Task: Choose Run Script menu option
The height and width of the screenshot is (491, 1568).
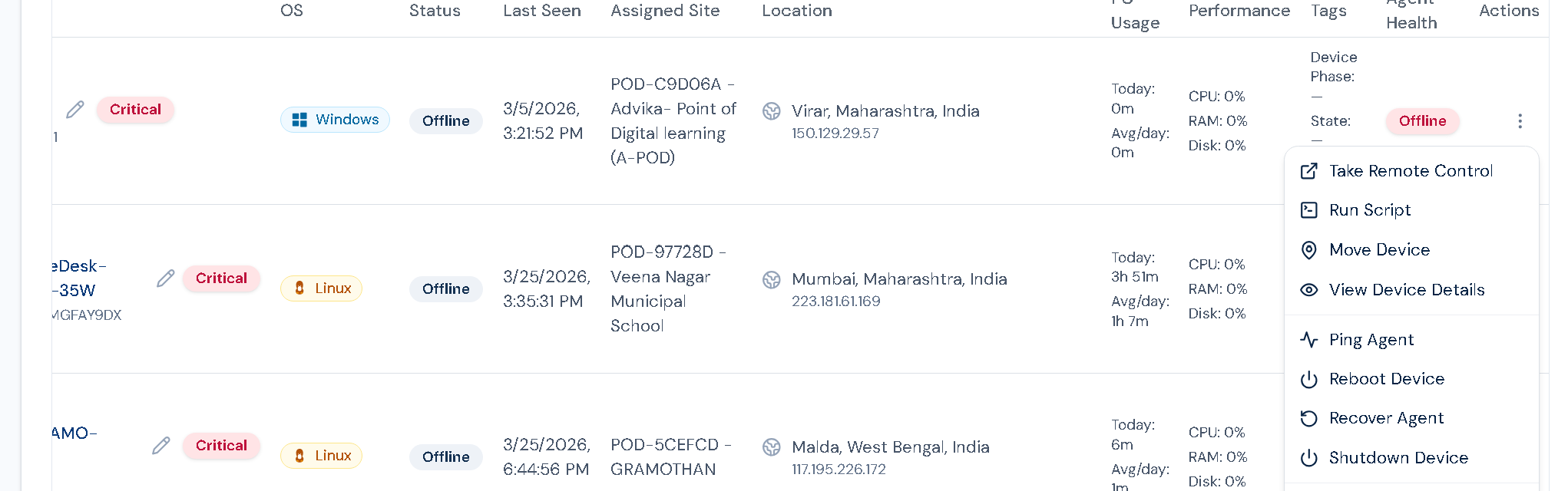Action: [x=1370, y=210]
